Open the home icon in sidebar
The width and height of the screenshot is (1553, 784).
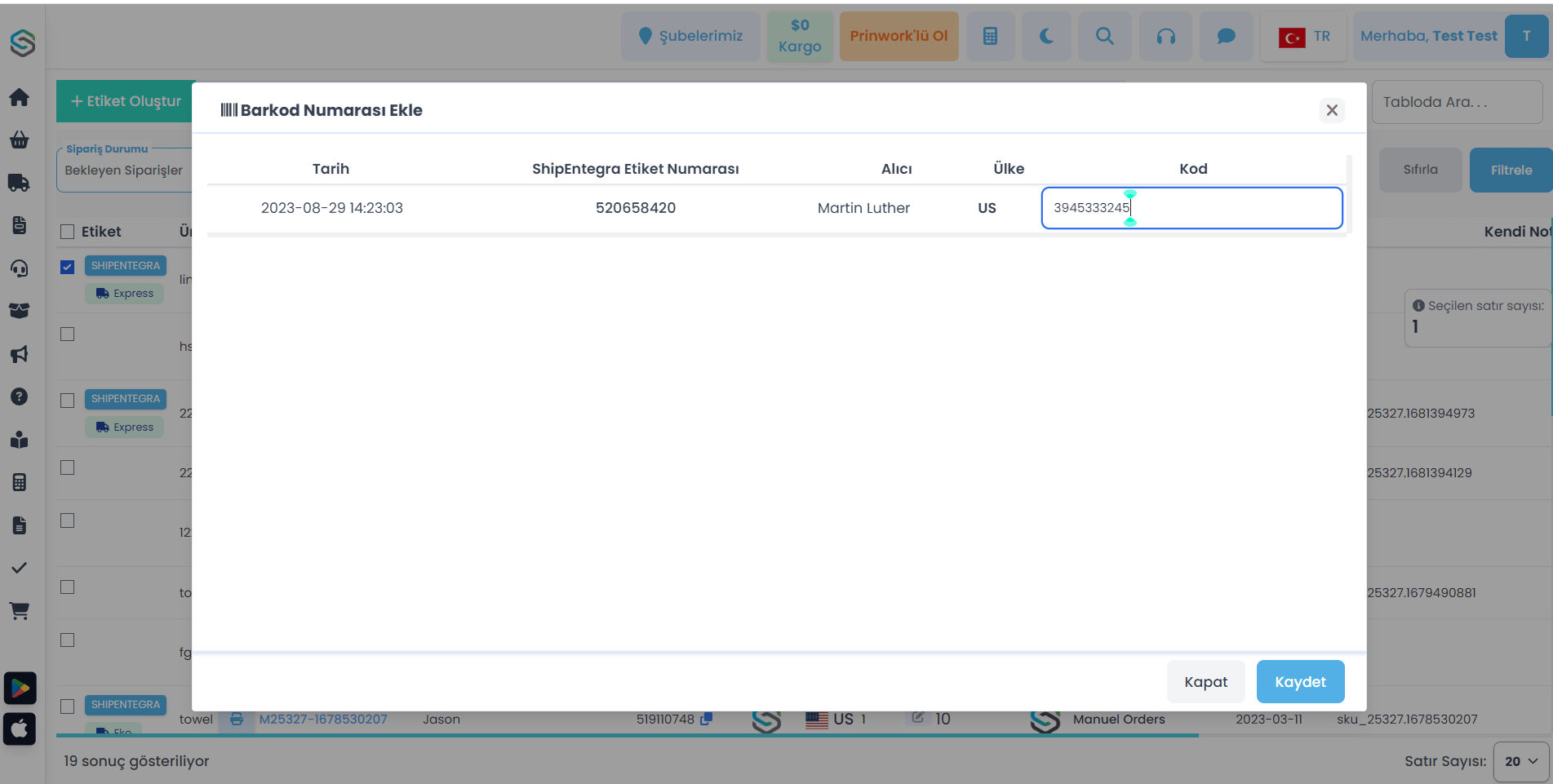[20, 97]
